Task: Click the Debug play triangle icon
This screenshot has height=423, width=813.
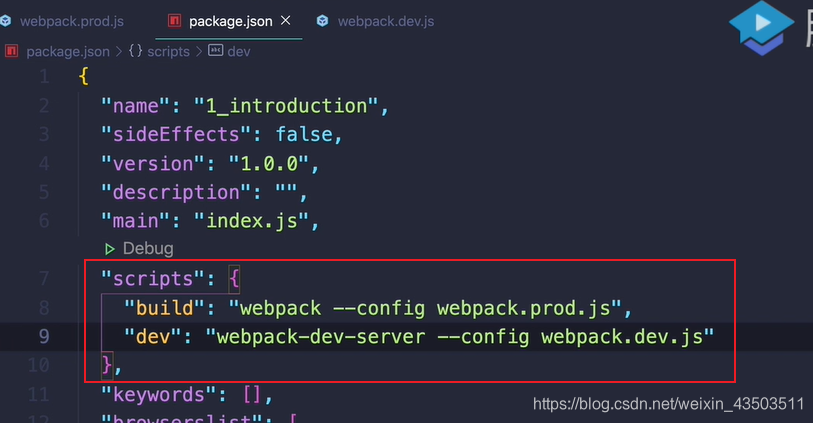Action: (x=109, y=249)
